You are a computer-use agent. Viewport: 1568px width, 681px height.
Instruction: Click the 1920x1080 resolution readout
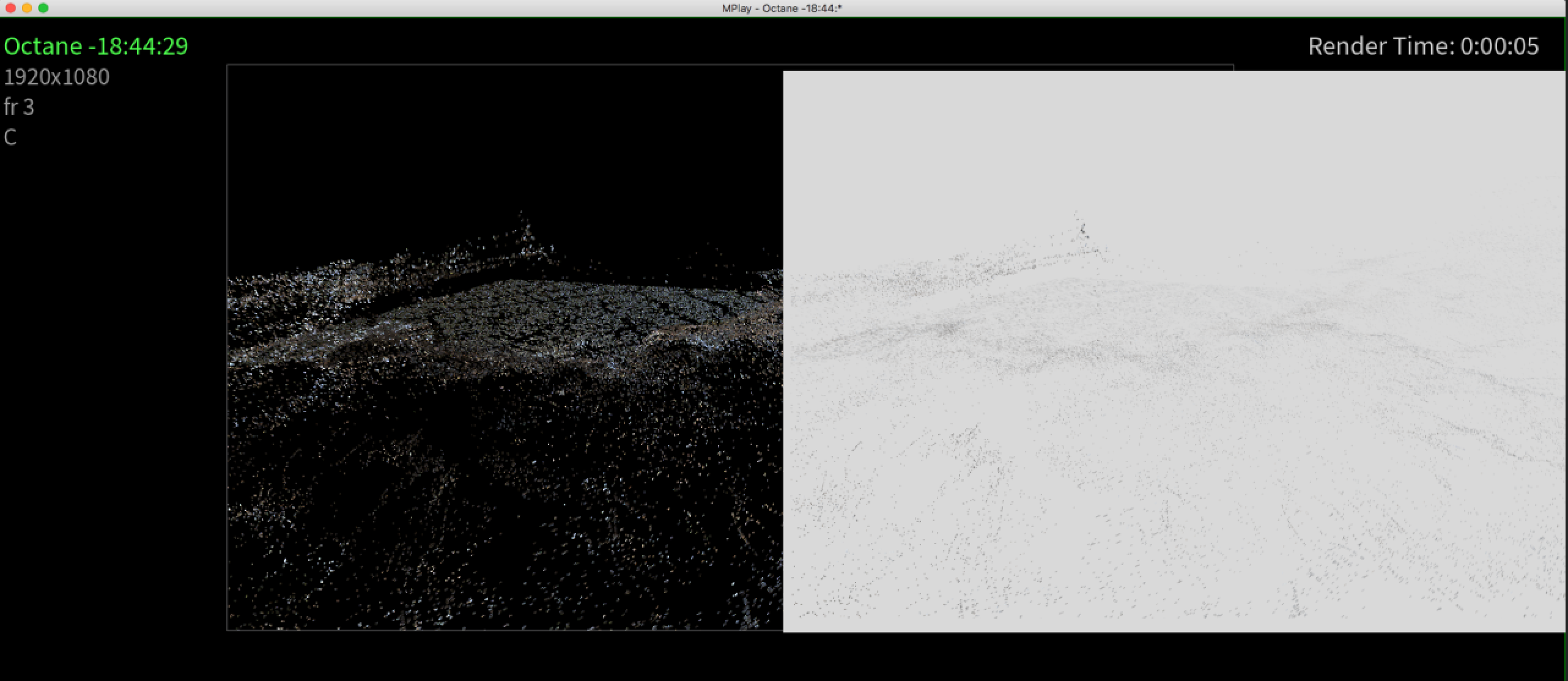(x=56, y=77)
